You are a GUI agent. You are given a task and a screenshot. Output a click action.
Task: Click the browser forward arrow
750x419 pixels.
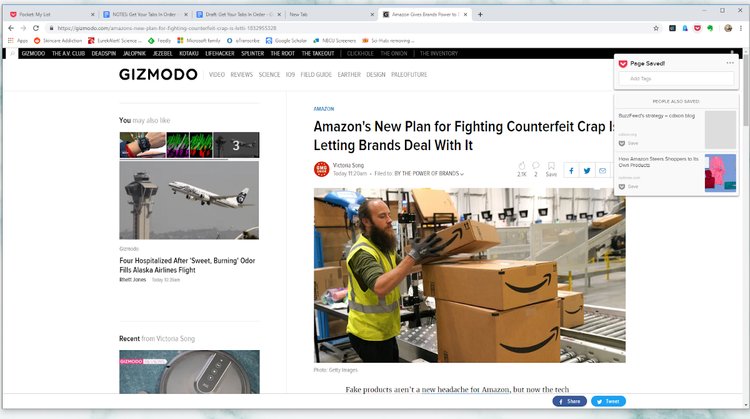[x=23, y=28]
